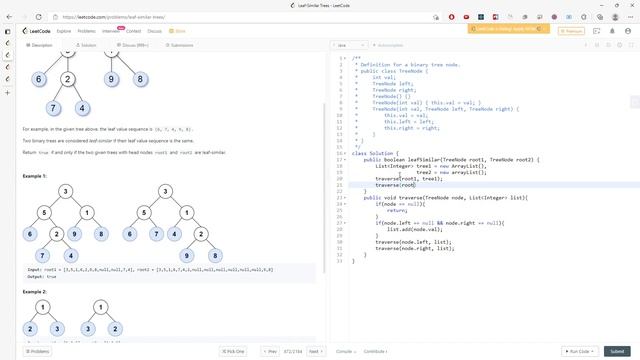The image size is (640, 360).
Task: Open the Problems list button at bottom
Action: (37, 351)
